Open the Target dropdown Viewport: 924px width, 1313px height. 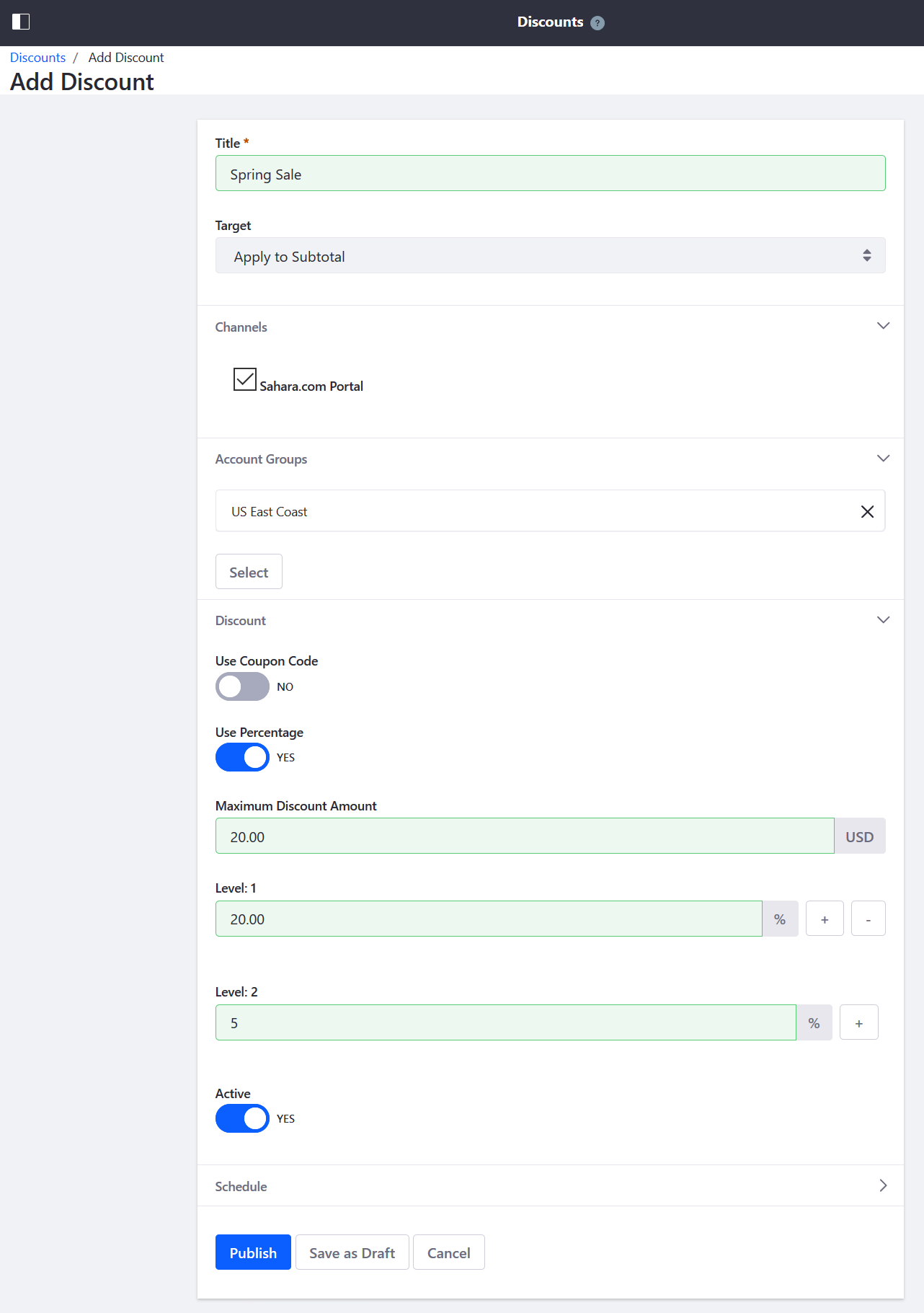coord(550,256)
